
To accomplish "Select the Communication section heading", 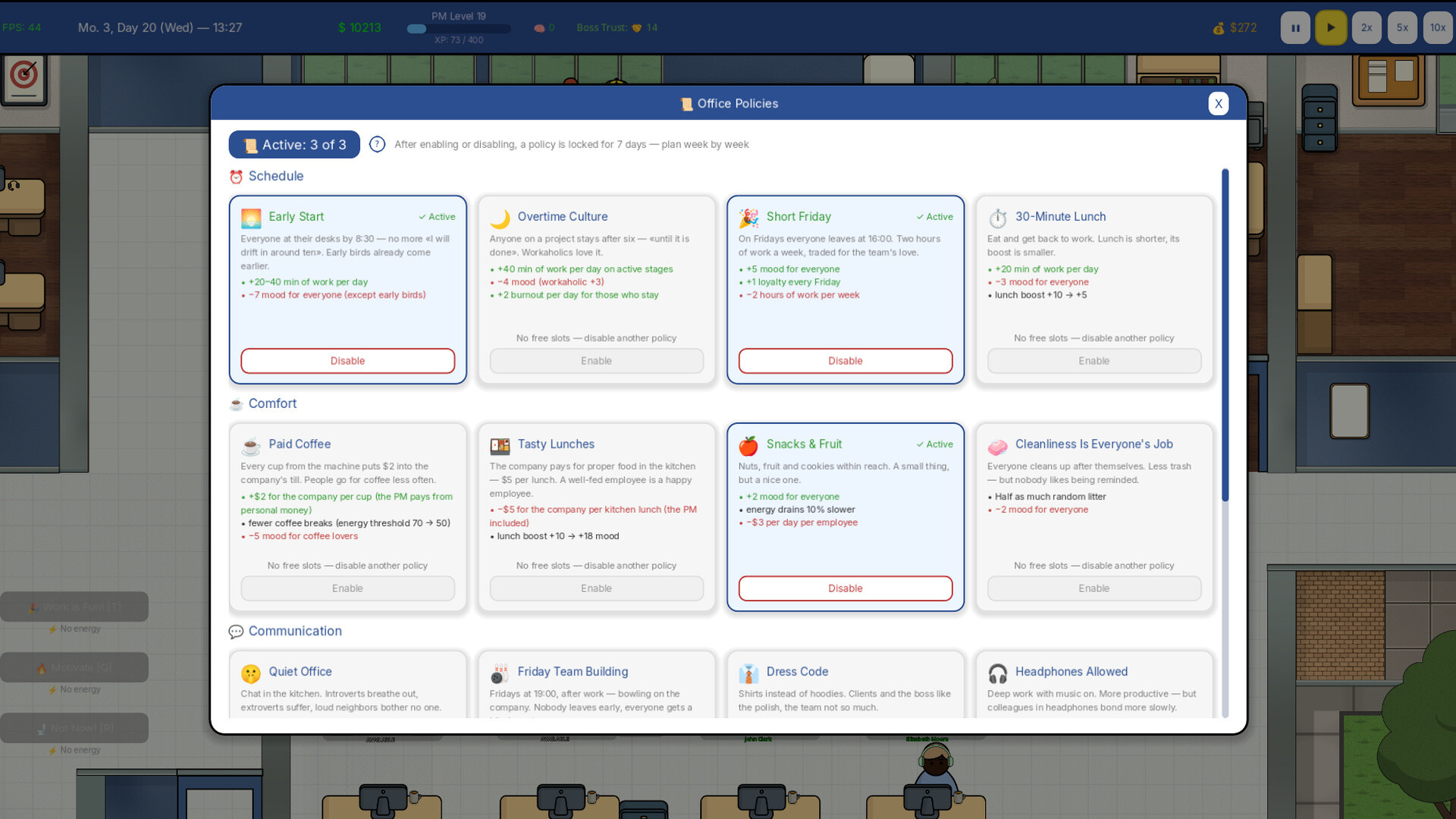I will [x=295, y=631].
